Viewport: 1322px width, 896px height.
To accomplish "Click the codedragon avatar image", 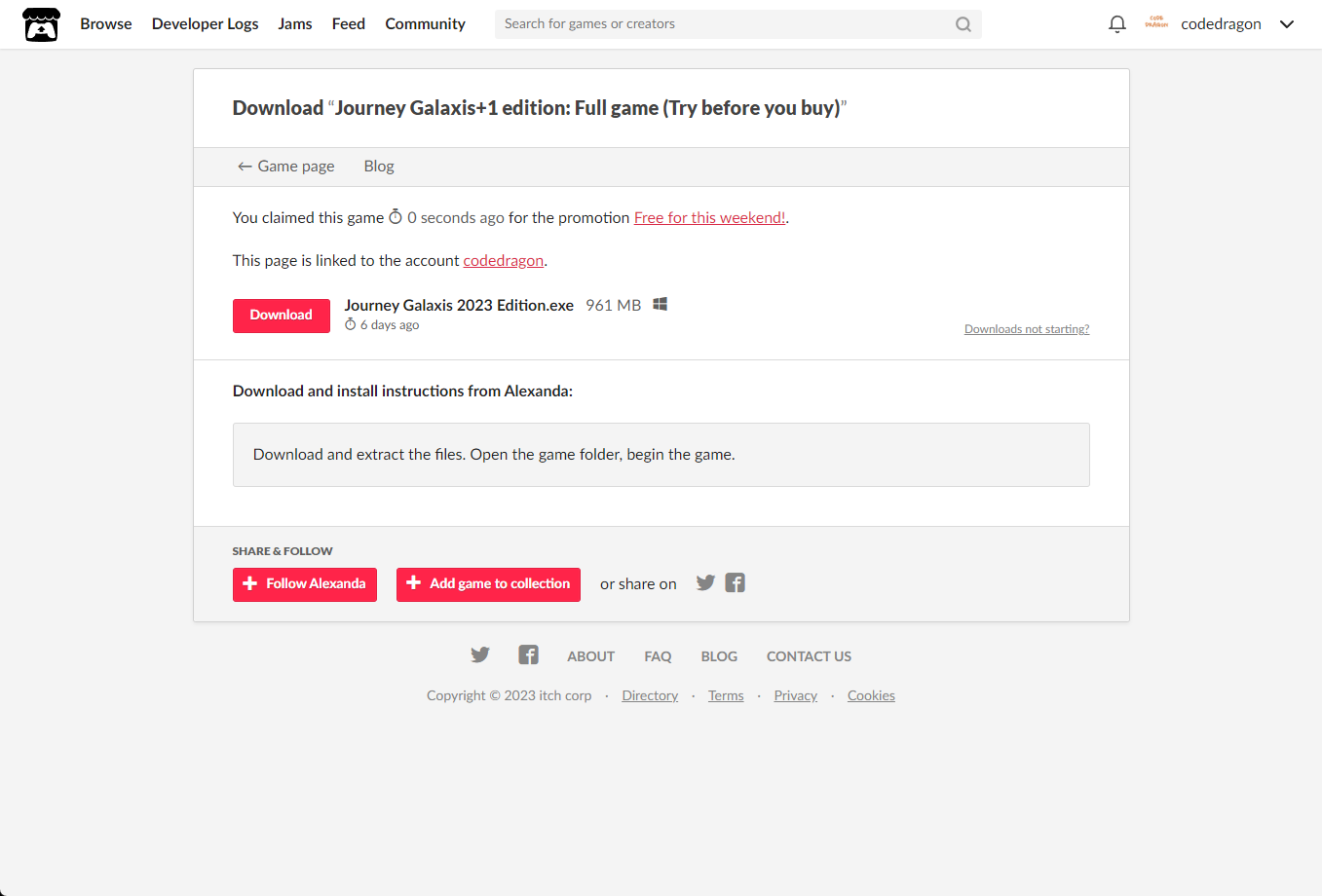I will (x=1156, y=23).
